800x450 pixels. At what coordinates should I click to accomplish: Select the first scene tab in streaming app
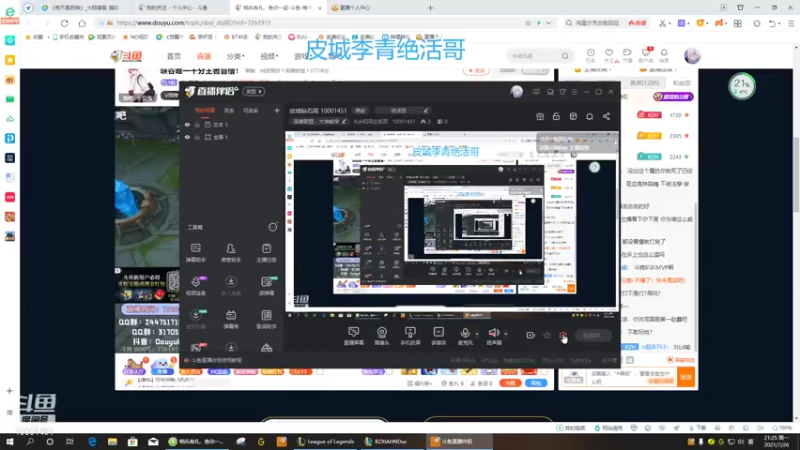(205, 110)
